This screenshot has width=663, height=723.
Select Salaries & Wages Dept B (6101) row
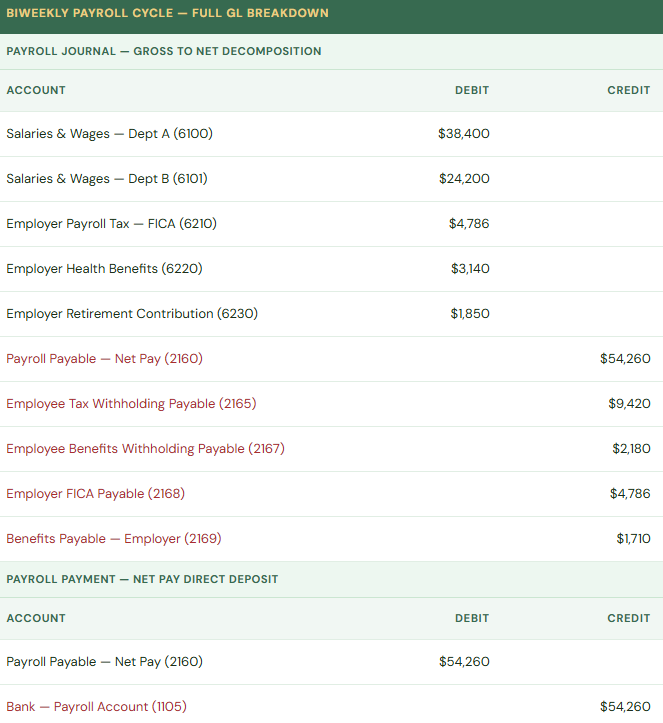tap(107, 179)
